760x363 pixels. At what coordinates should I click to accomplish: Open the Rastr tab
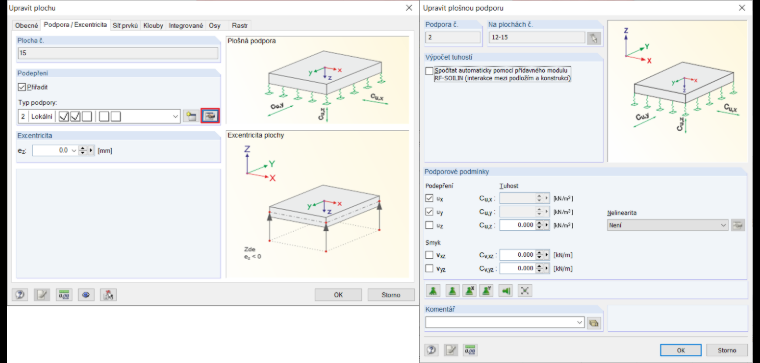coord(239,26)
